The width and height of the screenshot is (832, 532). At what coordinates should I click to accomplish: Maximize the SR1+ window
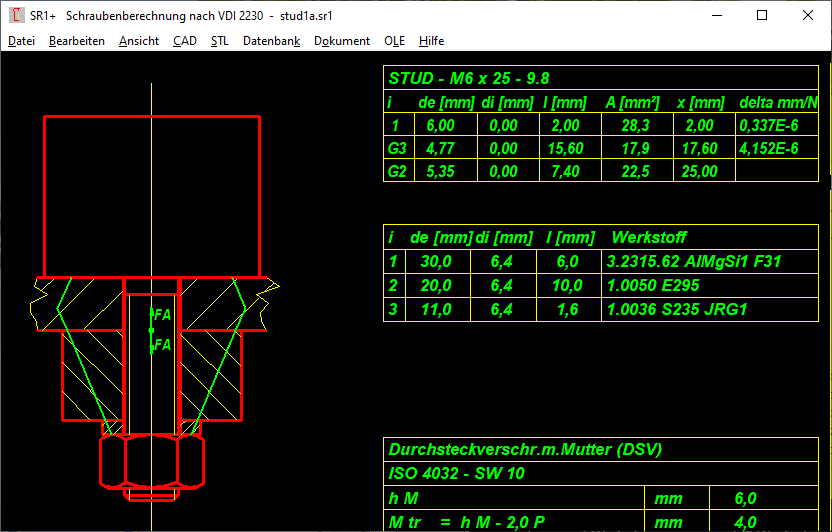[762, 15]
